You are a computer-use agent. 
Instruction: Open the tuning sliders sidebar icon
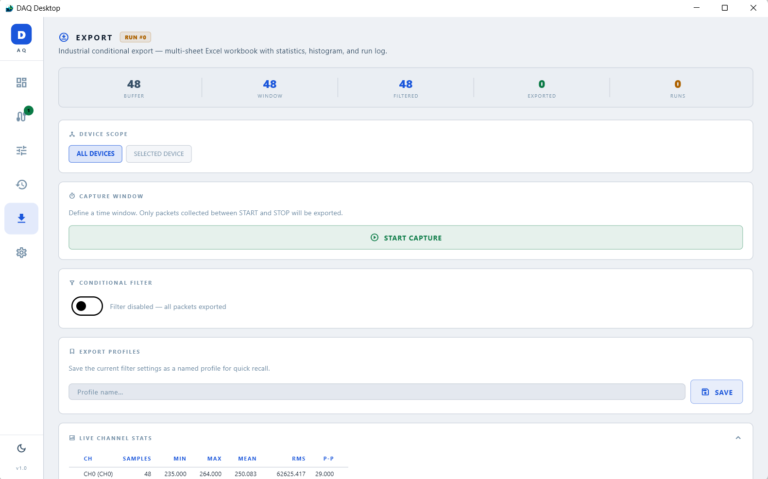pos(21,150)
